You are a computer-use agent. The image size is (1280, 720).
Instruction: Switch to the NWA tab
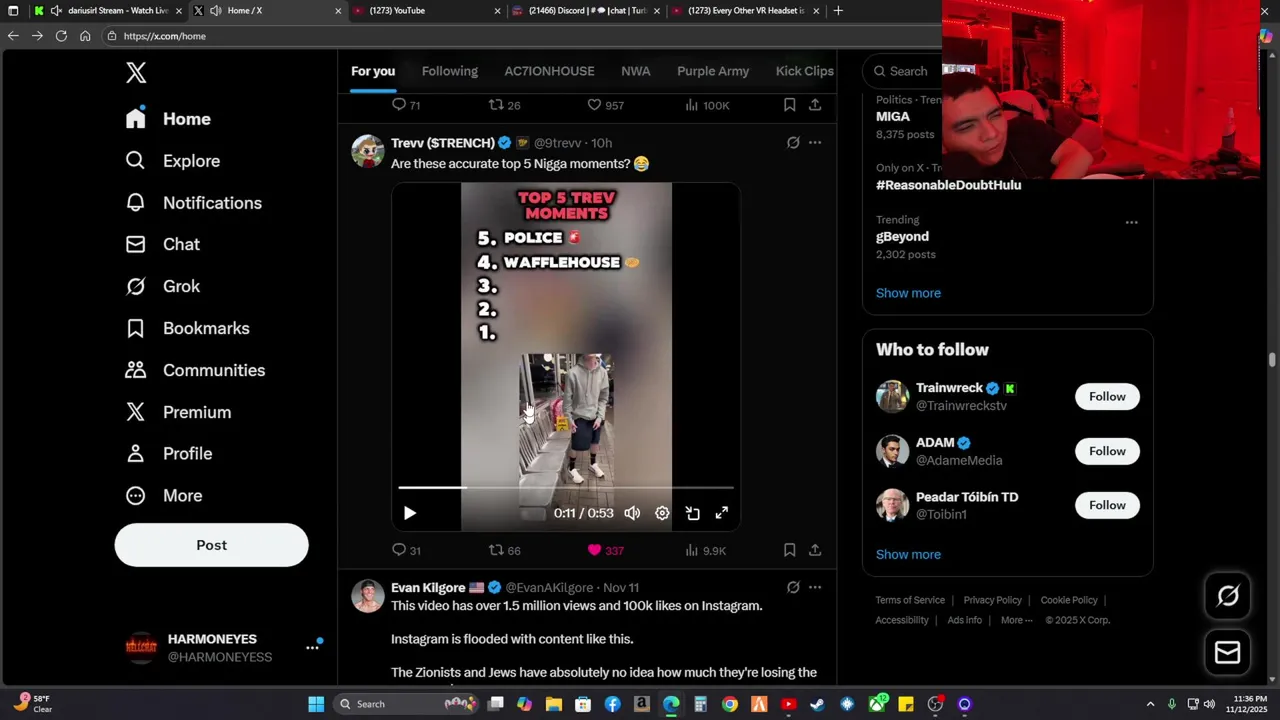click(x=636, y=71)
